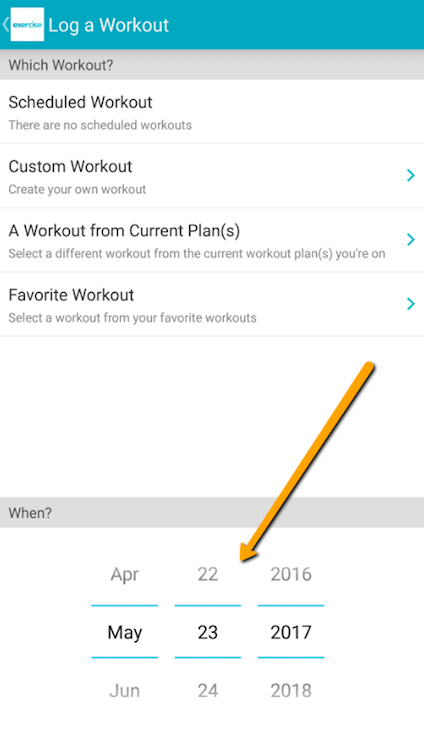Tap the Log a Workout title
Image resolution: width=424 pixels, height=733 pixels.
coord(108,25)
